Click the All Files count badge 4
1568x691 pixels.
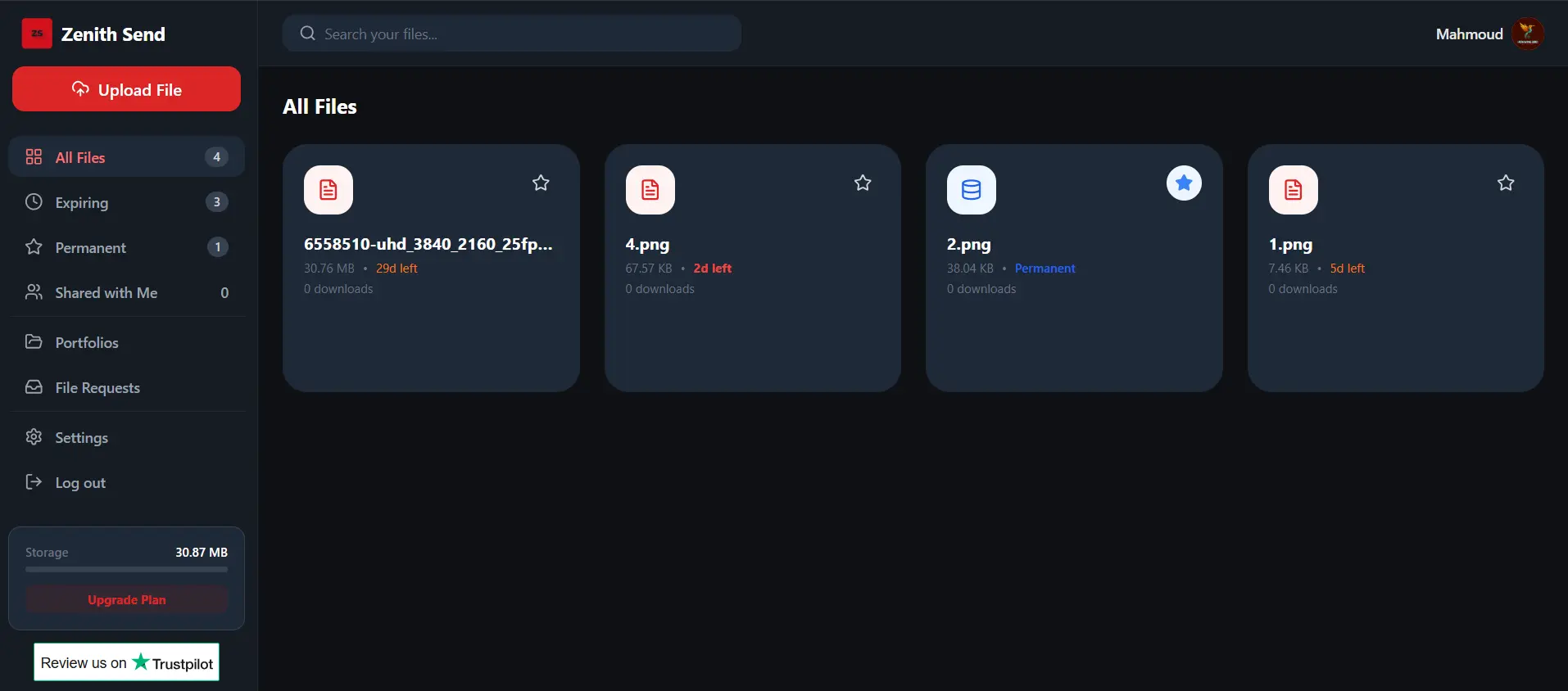tap(216, 156)
